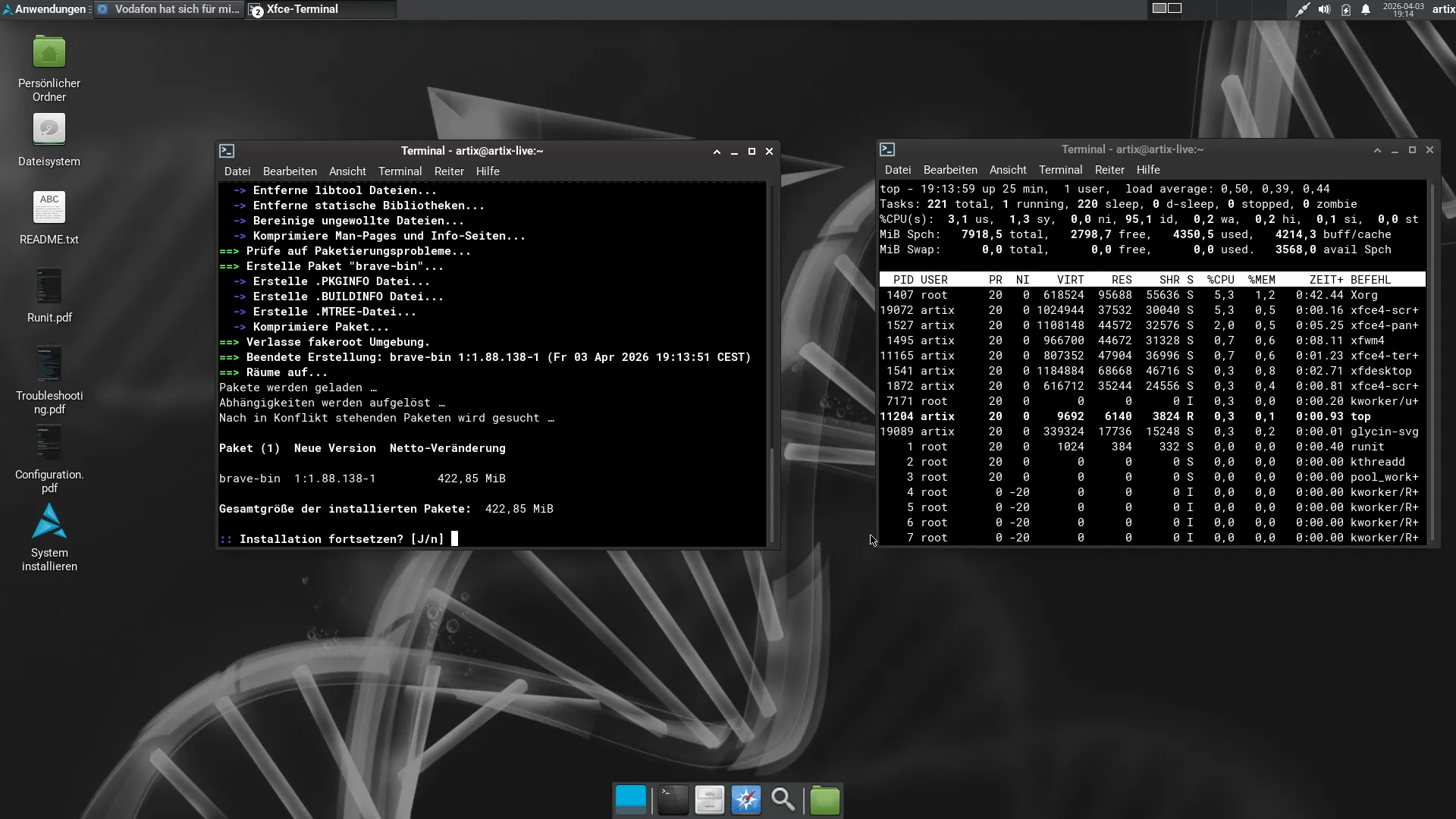Open application finder magnifier icon
1456x819 pixels.
pos(783,800)
